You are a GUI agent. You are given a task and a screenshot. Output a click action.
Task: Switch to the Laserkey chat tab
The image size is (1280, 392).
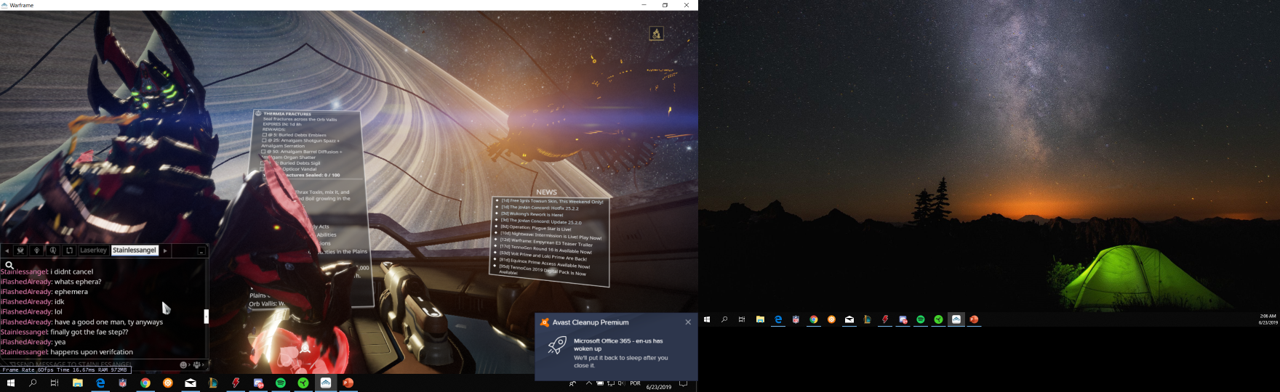[93, 250]
